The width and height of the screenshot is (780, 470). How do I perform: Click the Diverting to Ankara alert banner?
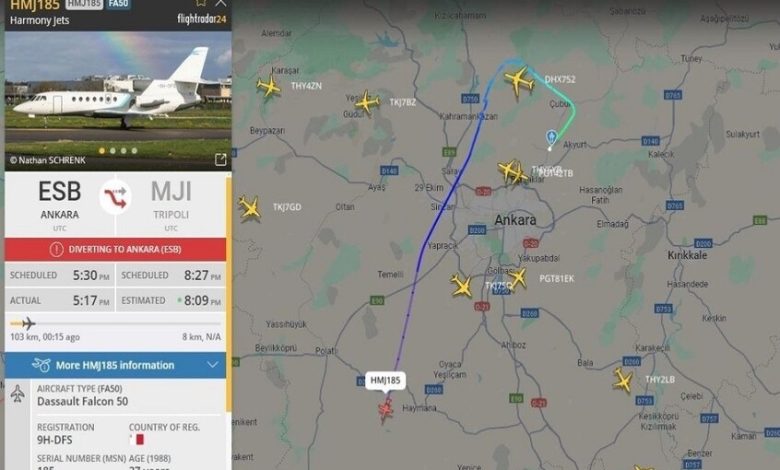115,249
